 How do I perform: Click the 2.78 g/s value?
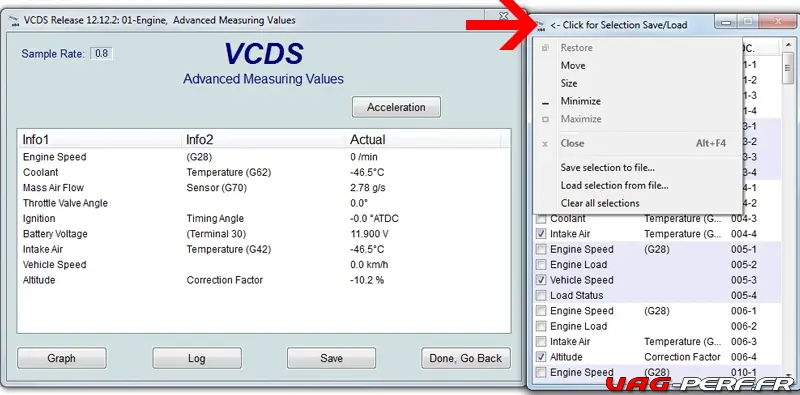click(x=368, y=188)
